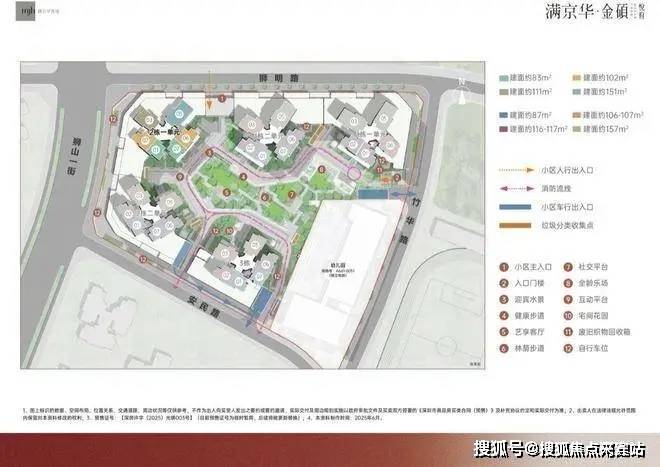This screenshot has height=467, width=660.
Task: Click marker 5 in the central garden
Action: click(226, 192)
